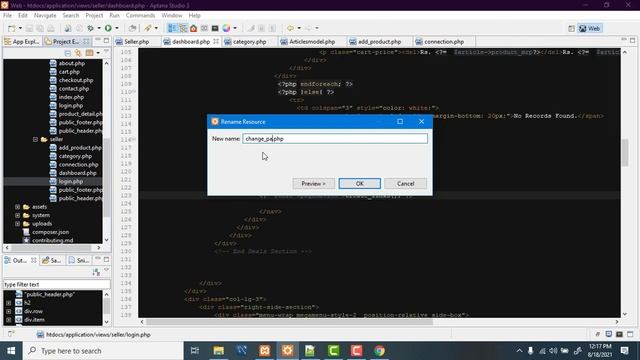Click the XAMPP orange taskbar icon

pyautogui.click(x=264, y=351)
